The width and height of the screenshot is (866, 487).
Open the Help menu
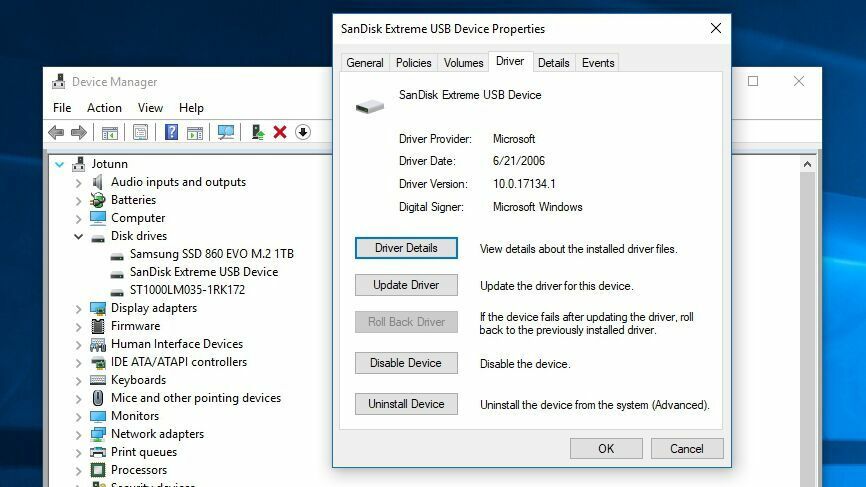coord(191,108)
